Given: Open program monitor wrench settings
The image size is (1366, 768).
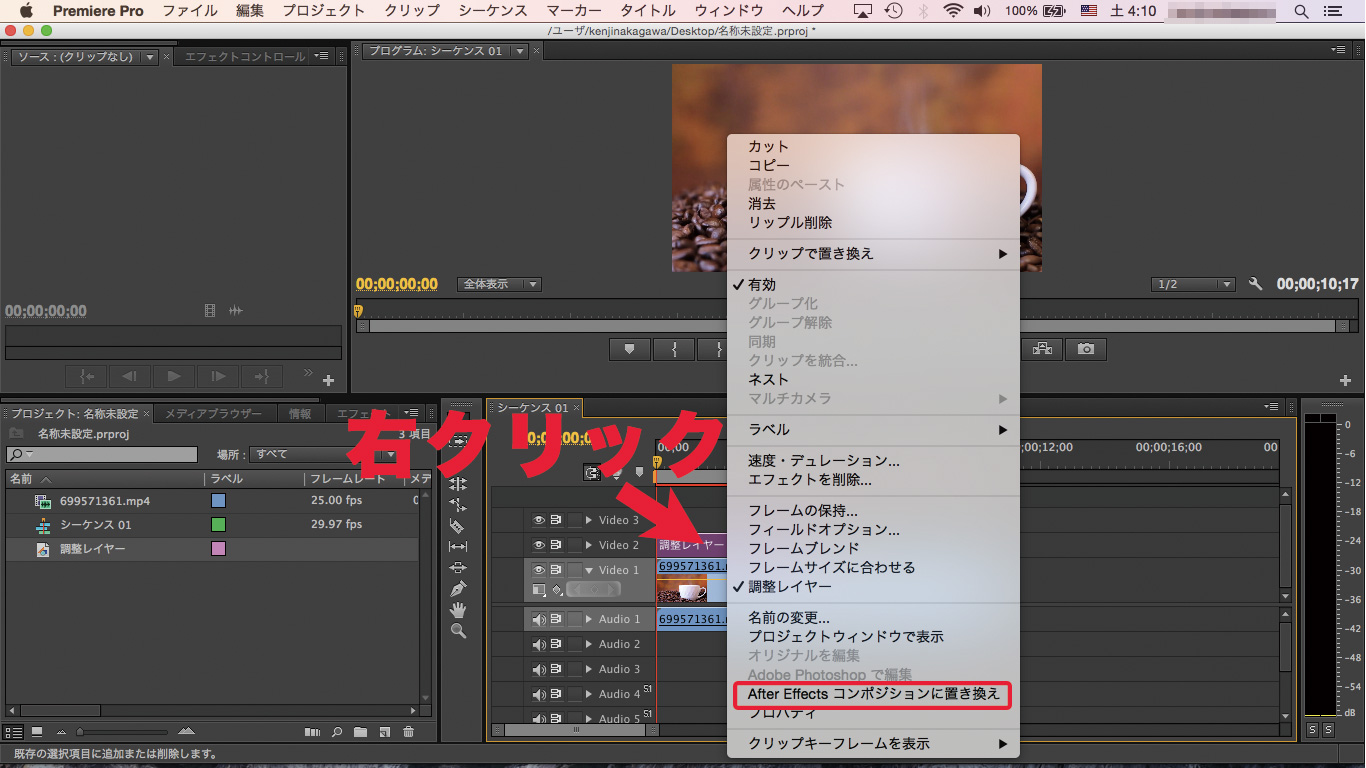Looking at the screenshot, I should (1256, 284).
